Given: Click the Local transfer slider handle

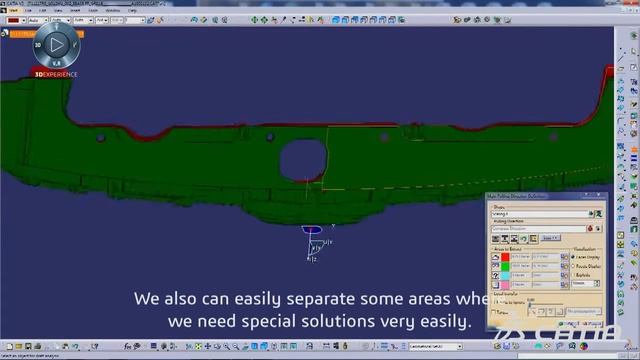Looking at the screenshot, I should coord(530,304).
